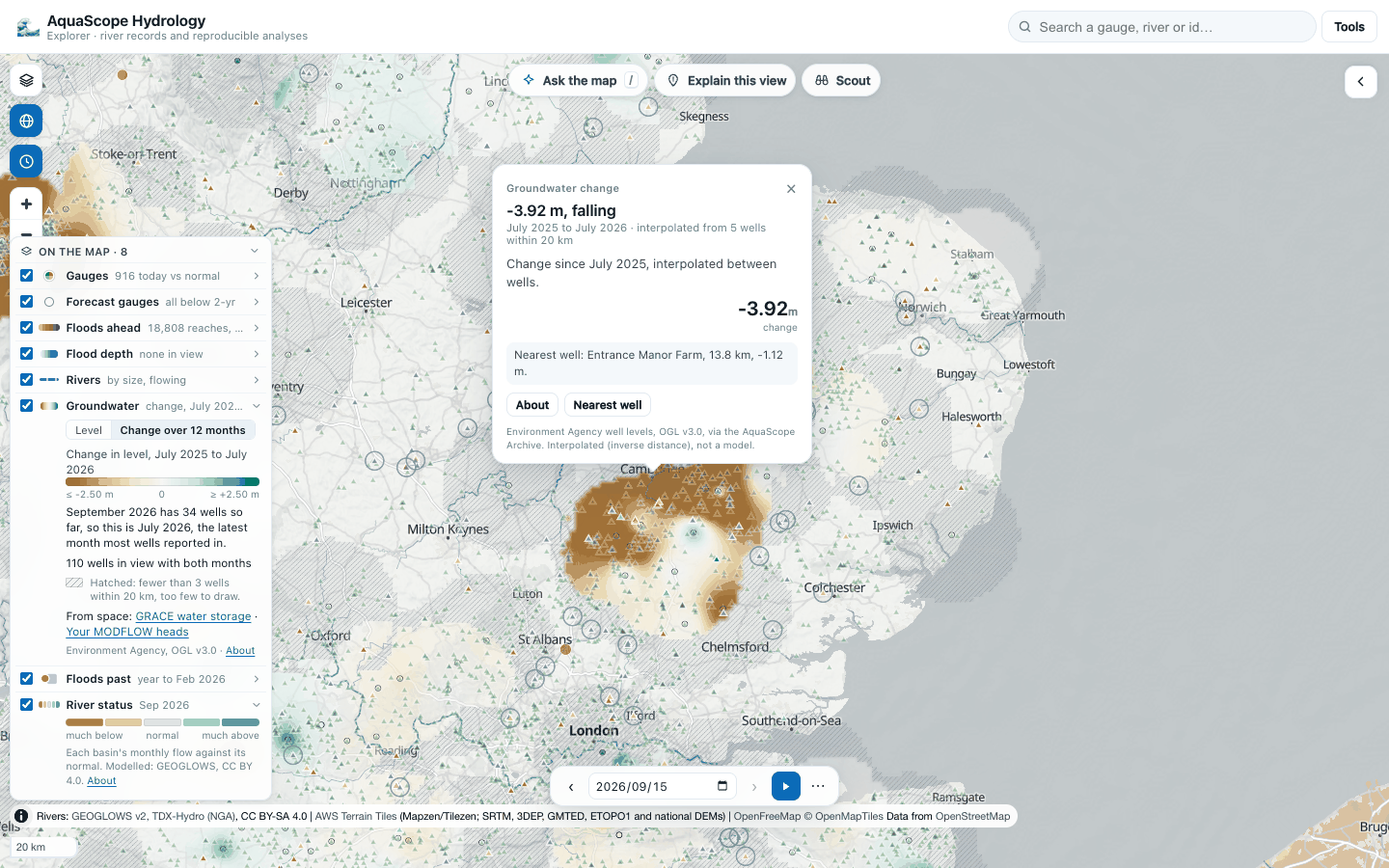Focus the gauge and river search field
Viewport: 1389px width, 868px height.
coord(1162,27)
